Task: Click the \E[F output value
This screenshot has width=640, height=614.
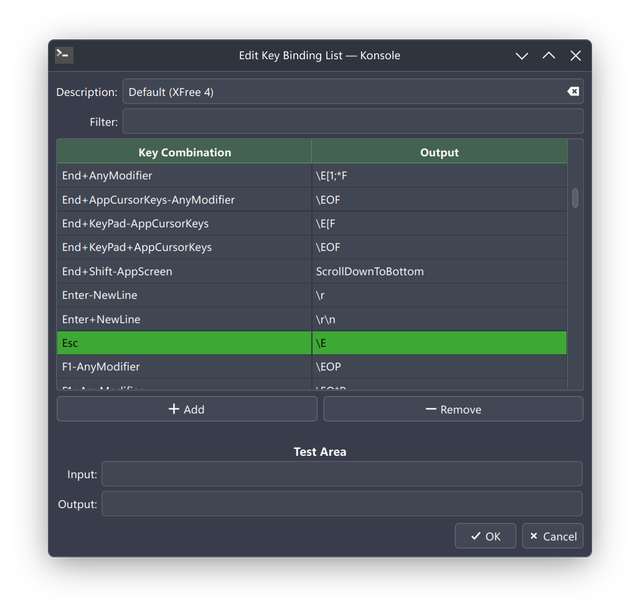Action: [439, 223]
